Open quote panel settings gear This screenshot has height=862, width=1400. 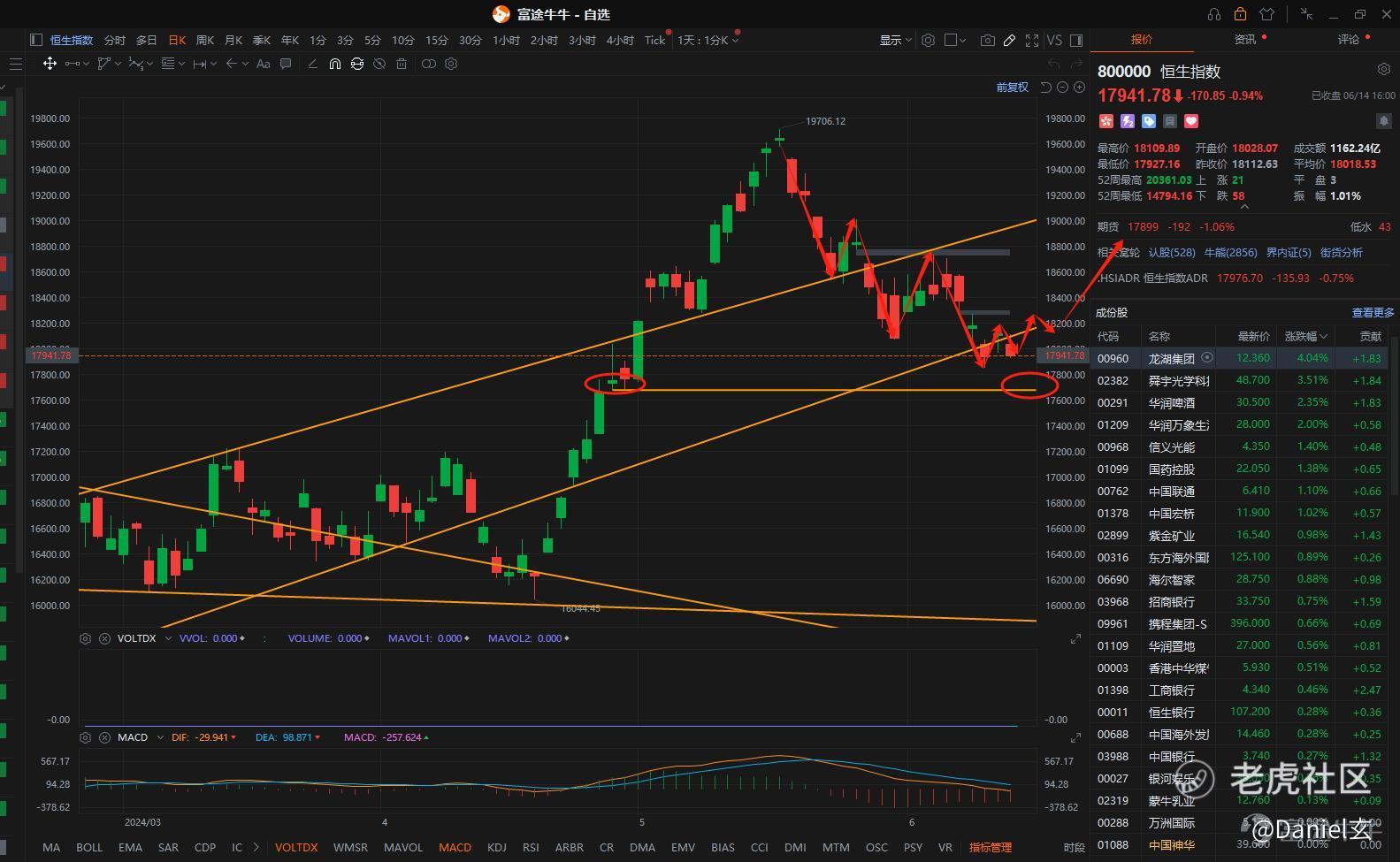1384,69
